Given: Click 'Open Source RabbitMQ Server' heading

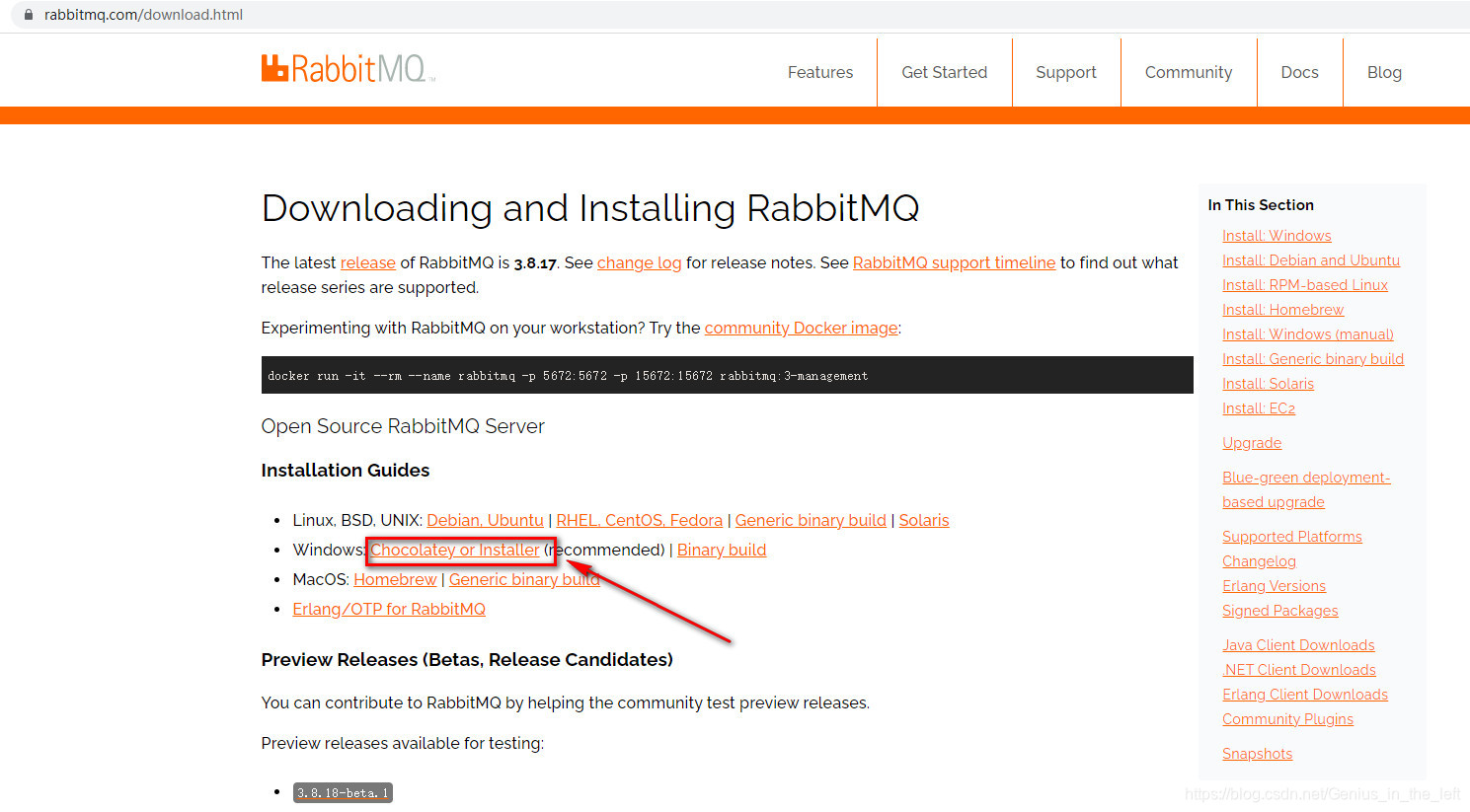Looking at the screenshot, I should (x=403, y=426).
